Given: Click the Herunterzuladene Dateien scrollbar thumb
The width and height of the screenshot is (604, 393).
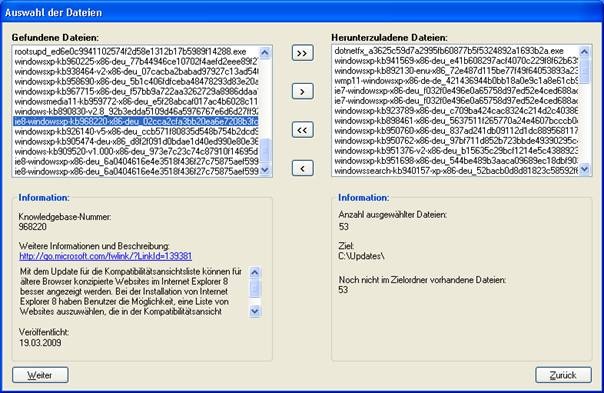Looking at the screenshot, I should pyautogui.click(x=585, y=71).
